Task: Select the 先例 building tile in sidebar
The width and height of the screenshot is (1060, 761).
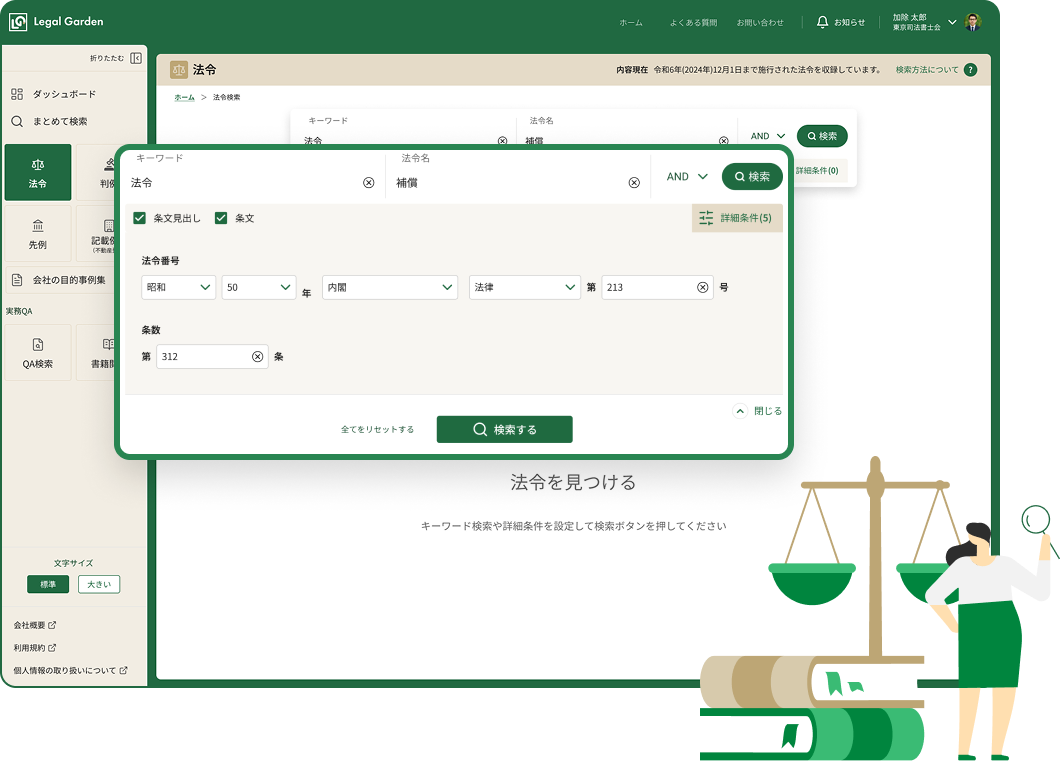Action: click(38, 234)
